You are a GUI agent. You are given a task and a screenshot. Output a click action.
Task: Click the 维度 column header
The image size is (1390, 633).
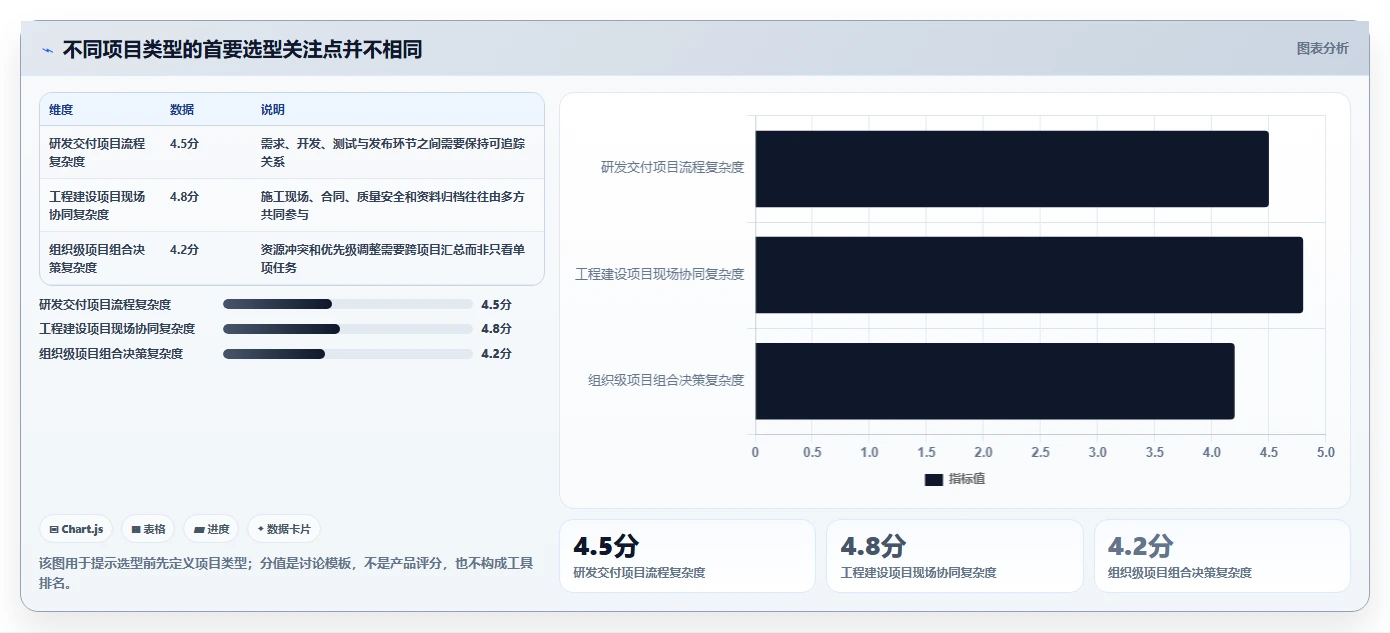coord(61,110)
